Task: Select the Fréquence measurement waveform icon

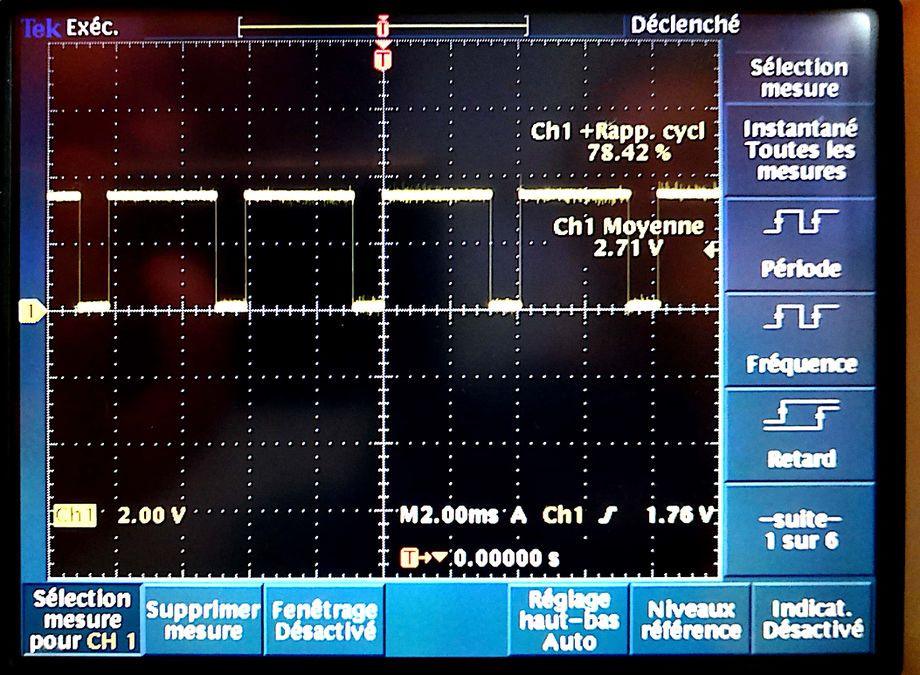Action: click(x=800, y=319)
